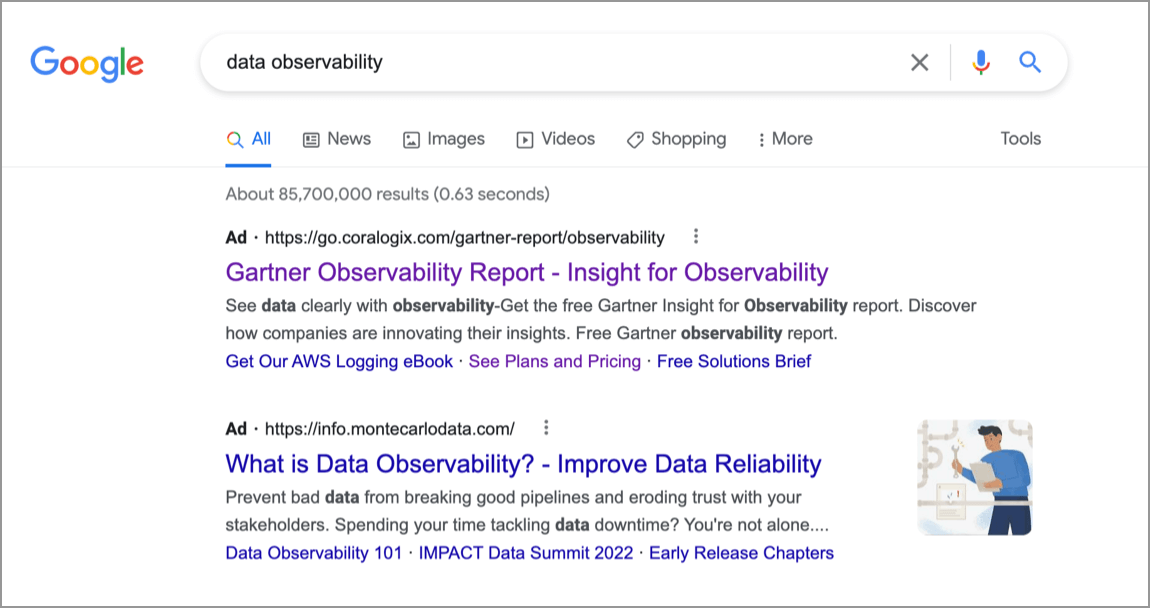Click the blue magnifier search icon
The height and width of the screenshot is (608, 1150).
click(1030, 62)
